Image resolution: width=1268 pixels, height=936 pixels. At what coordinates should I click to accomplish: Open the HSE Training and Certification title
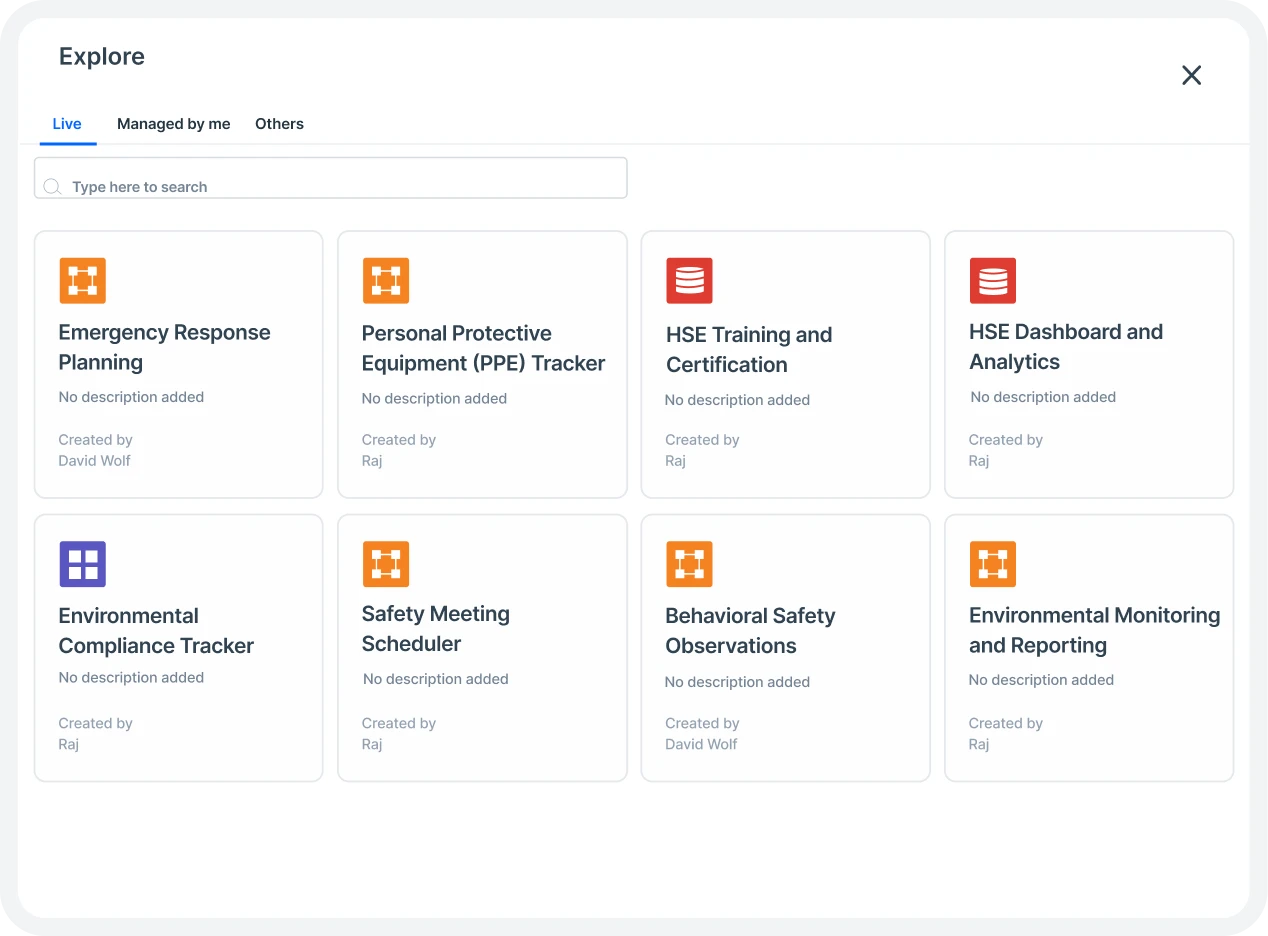point(749,349)
